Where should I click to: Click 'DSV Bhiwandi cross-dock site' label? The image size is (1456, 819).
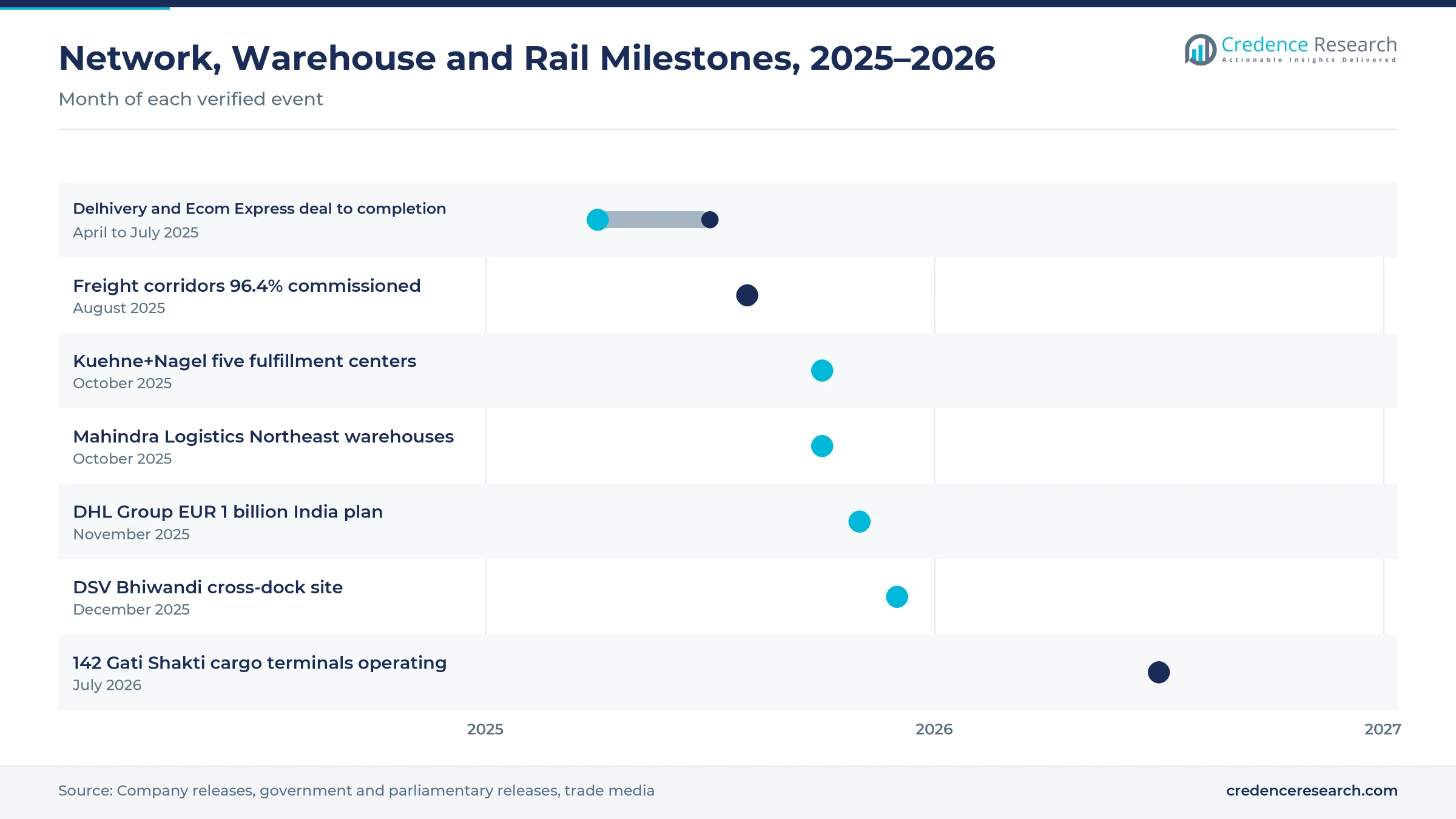(207, 587)
